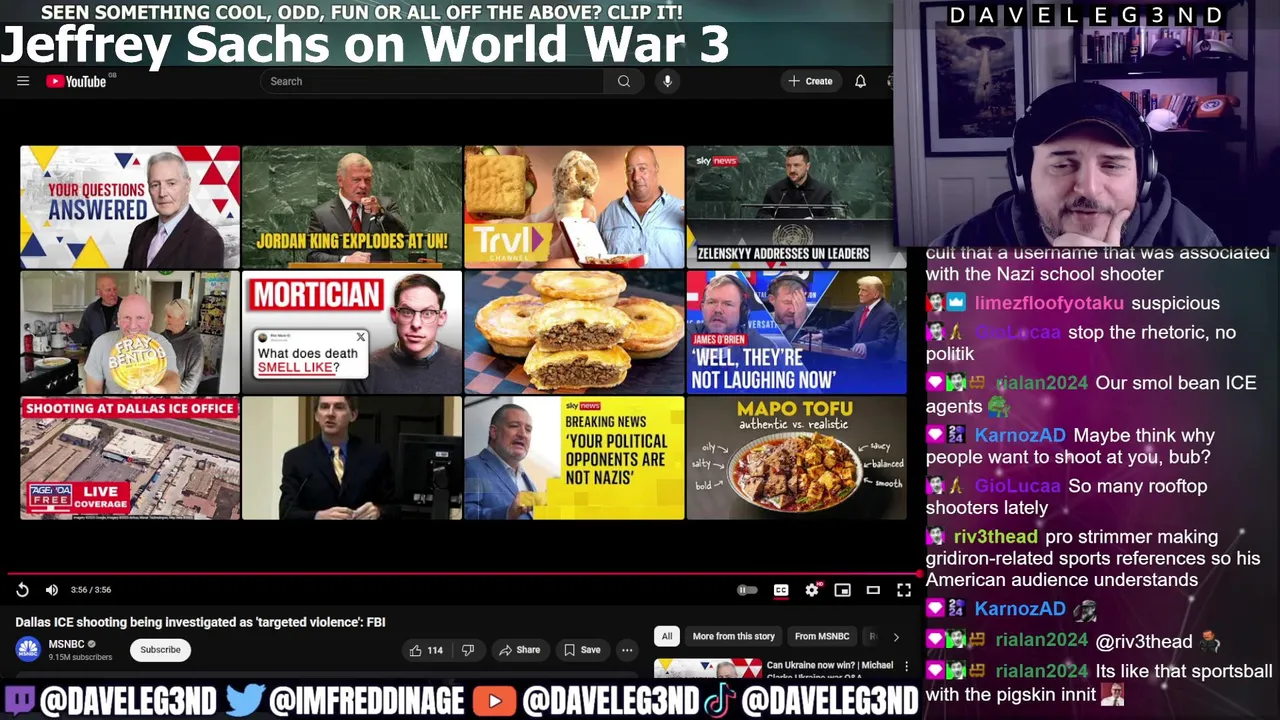Focus the YouTube Search box
The width and height of the screenshot is (1280, 720).
pyautogui.click(x=432, y=81)
